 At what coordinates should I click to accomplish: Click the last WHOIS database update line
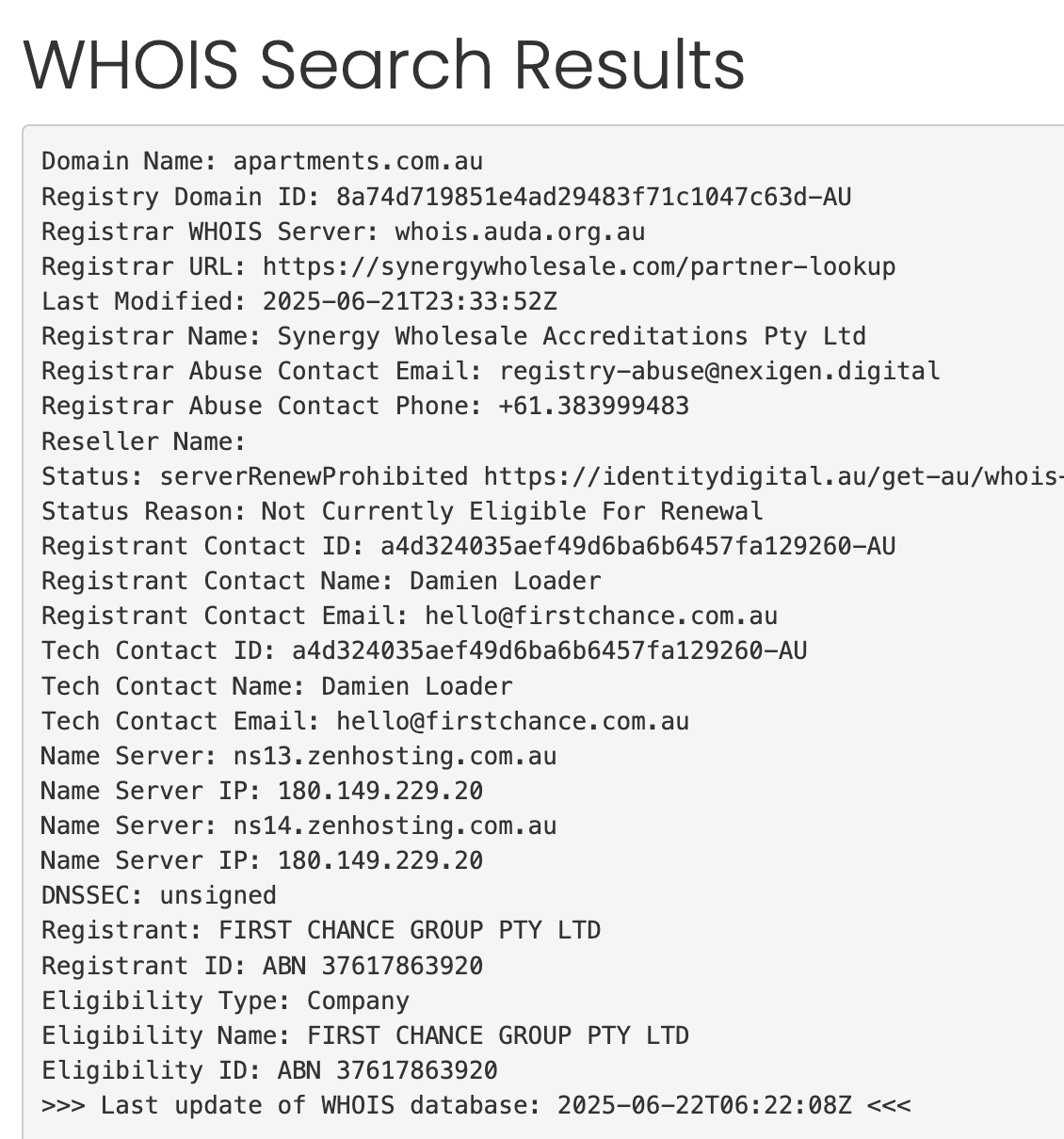tap(476, 1105)
